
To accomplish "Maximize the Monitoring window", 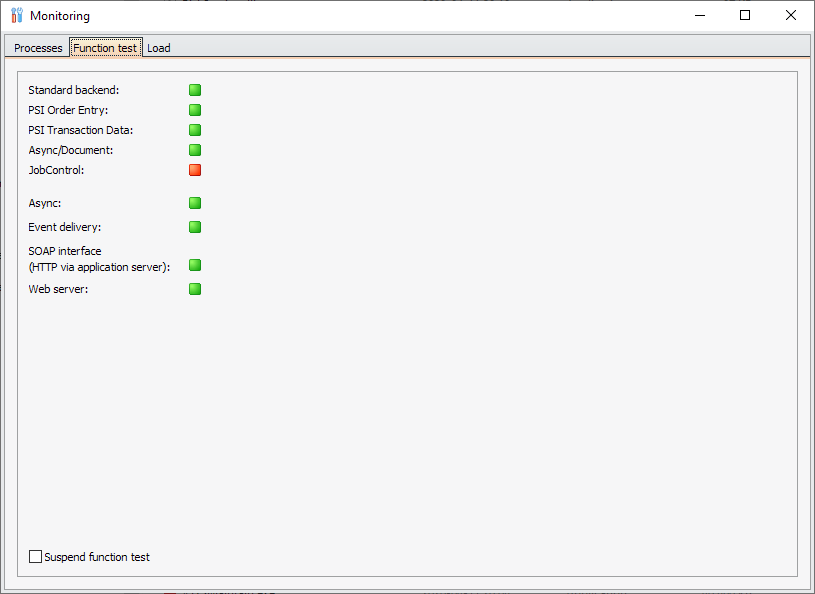I will [x=745, y=15].
